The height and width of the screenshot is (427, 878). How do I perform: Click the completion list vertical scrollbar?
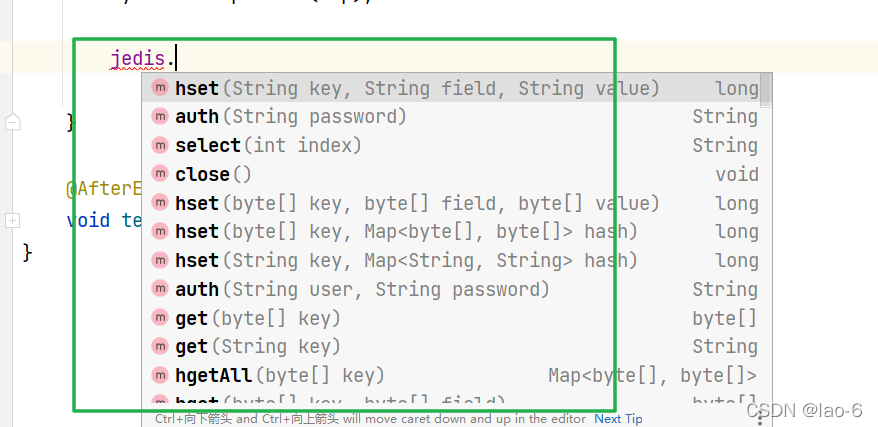766,90
